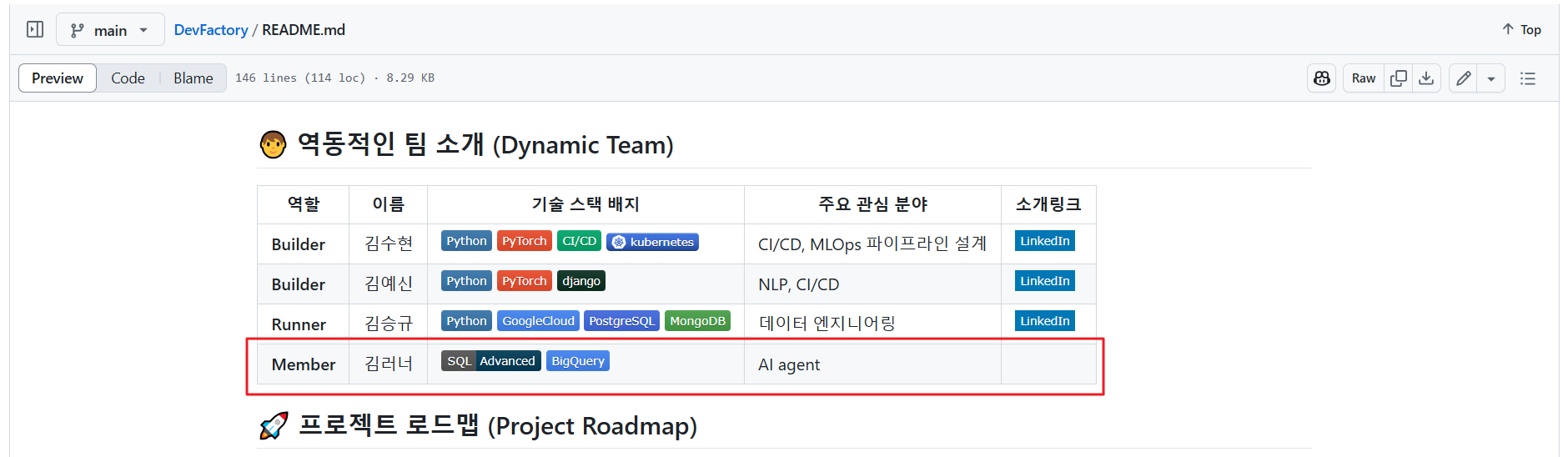
Task: Switch to the Preview tab
Action: [58, 78]
